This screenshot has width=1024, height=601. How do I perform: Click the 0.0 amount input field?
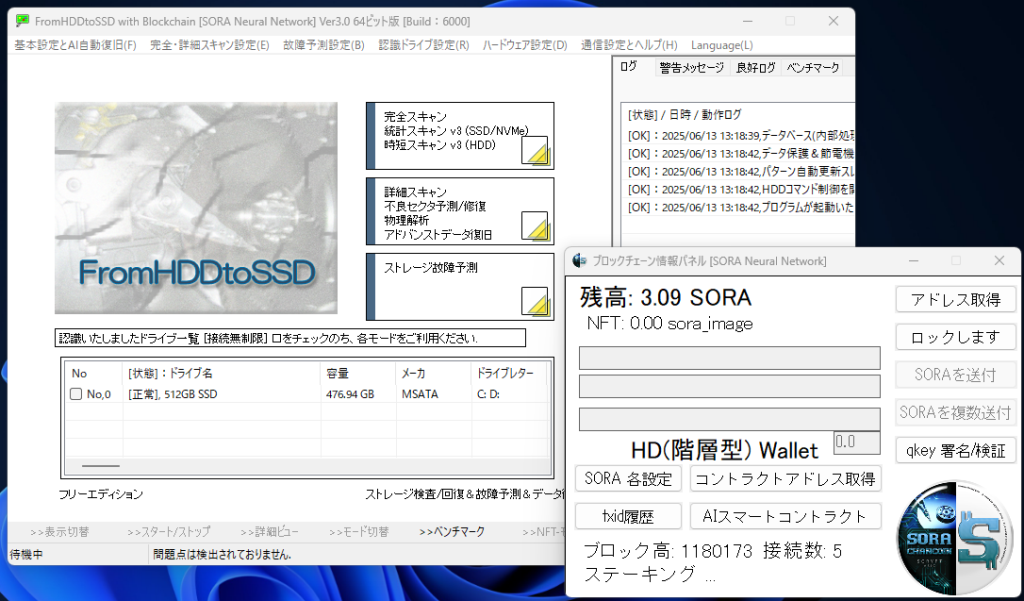[857, 442]
